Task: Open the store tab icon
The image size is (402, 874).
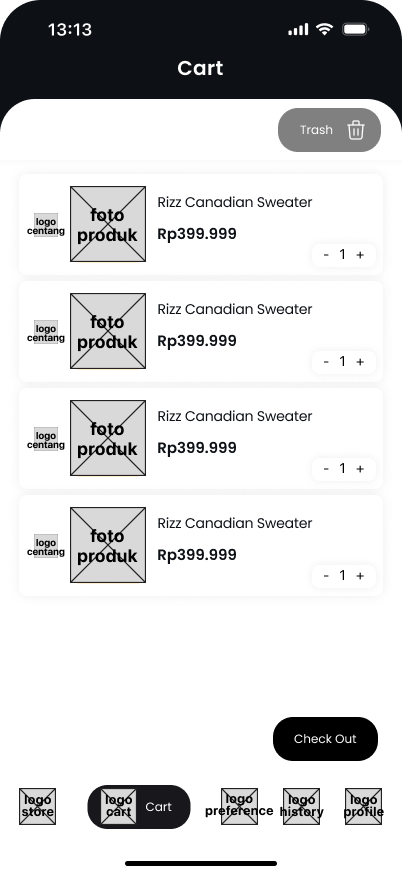Action: [37, 806]
